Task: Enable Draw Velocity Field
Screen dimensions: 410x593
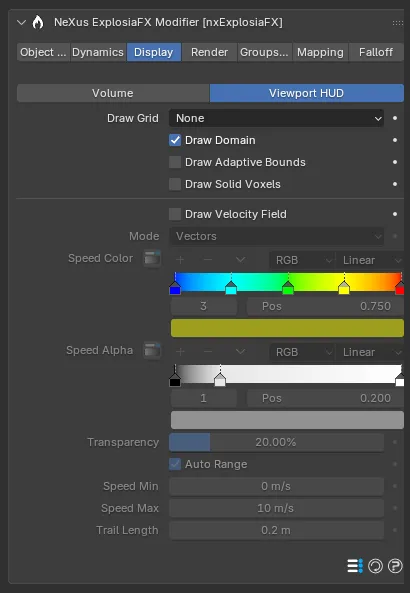Action: [175, 214]
